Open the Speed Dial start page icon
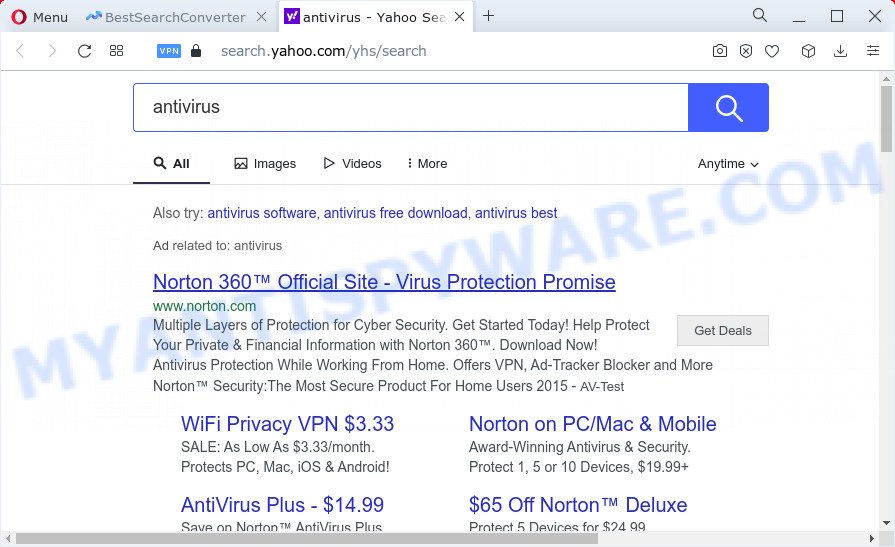 116,51
